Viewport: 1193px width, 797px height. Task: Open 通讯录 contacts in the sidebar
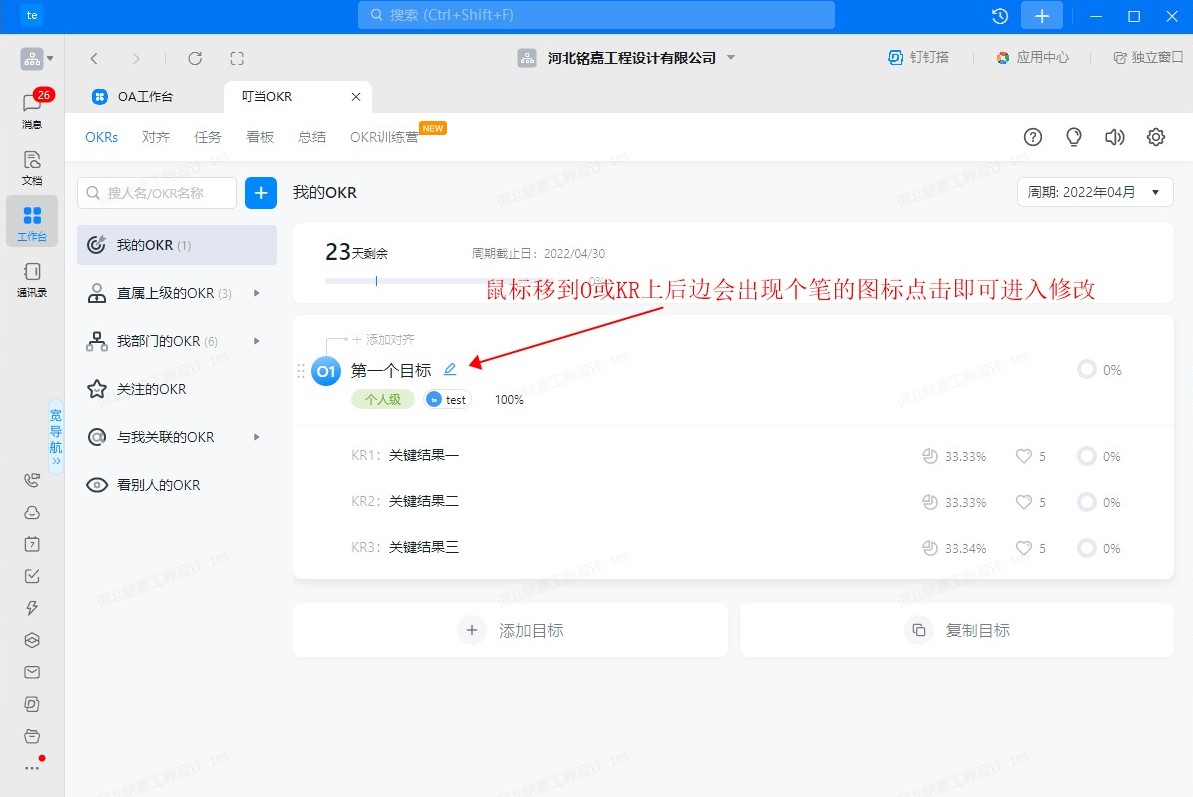coord(32,279)
